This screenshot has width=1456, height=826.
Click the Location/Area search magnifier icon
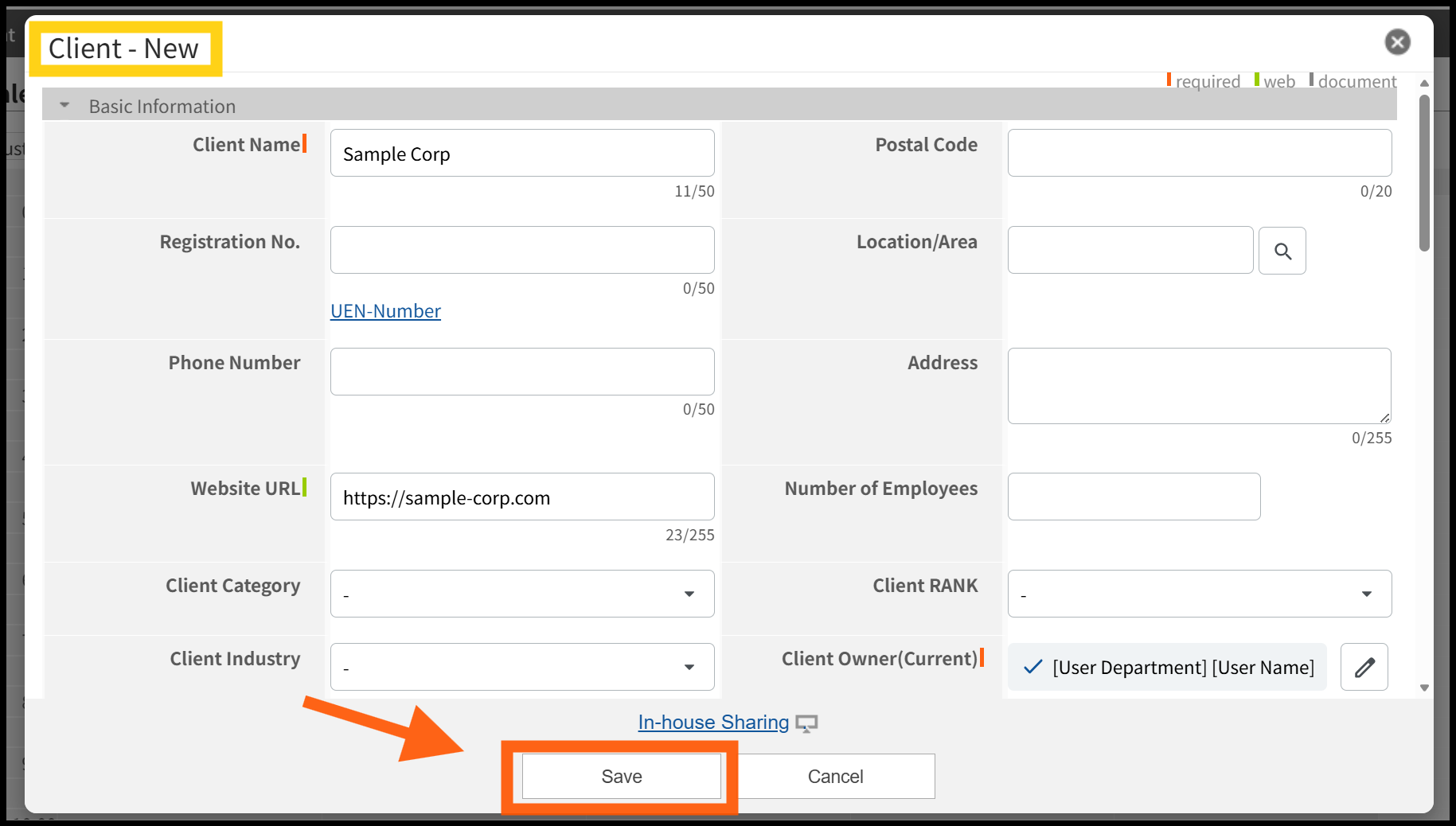pos(1282,251)
